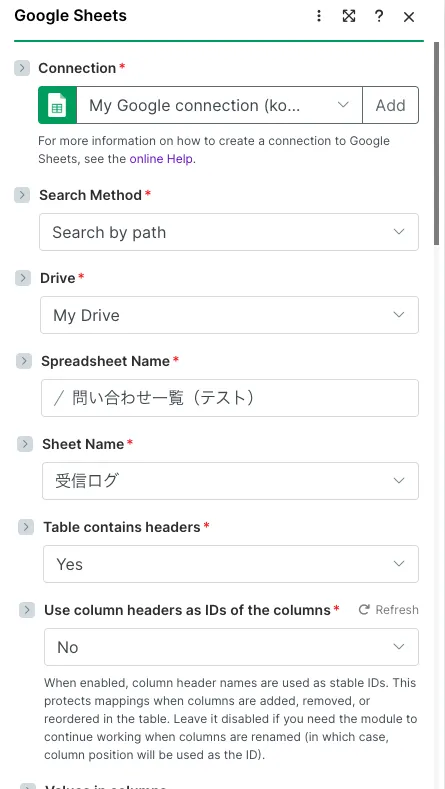Expand the arrow beside Sheet Name

coord(25,444)
